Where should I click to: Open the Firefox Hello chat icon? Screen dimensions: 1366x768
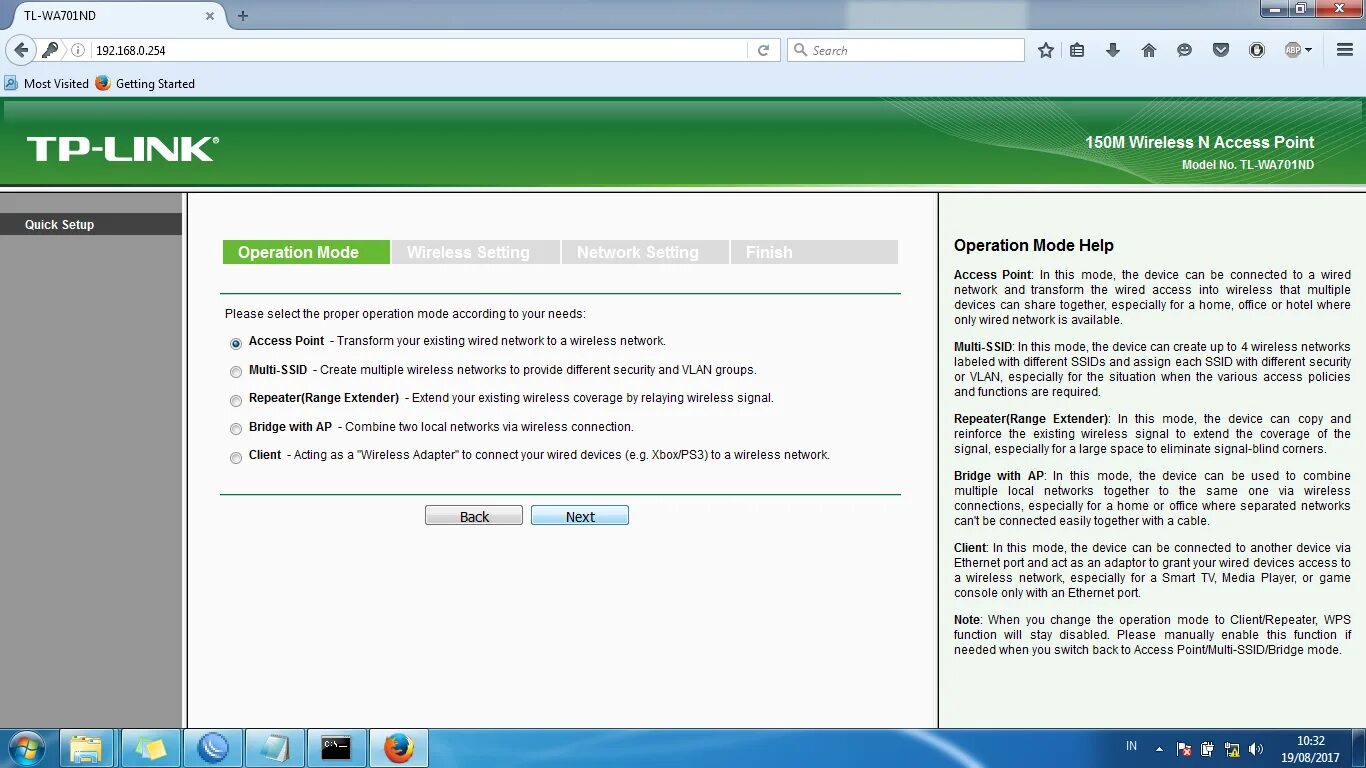(x=1185, y=50)
